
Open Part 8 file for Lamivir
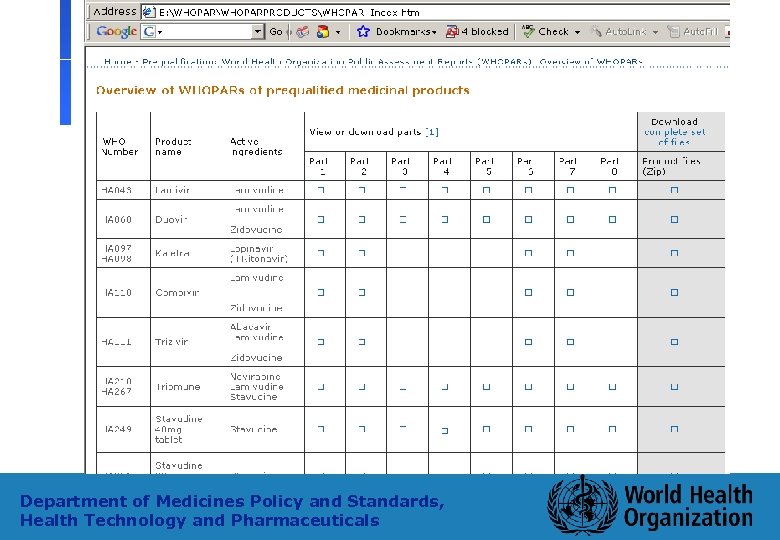612,190
